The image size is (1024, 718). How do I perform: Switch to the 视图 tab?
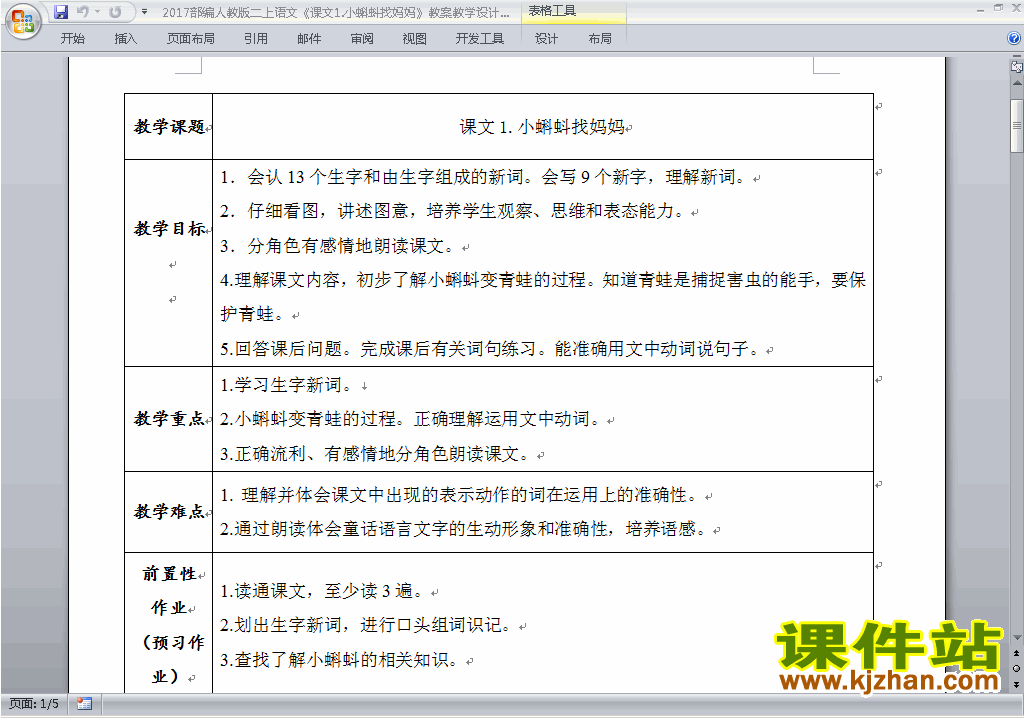[x=415, y=39]
